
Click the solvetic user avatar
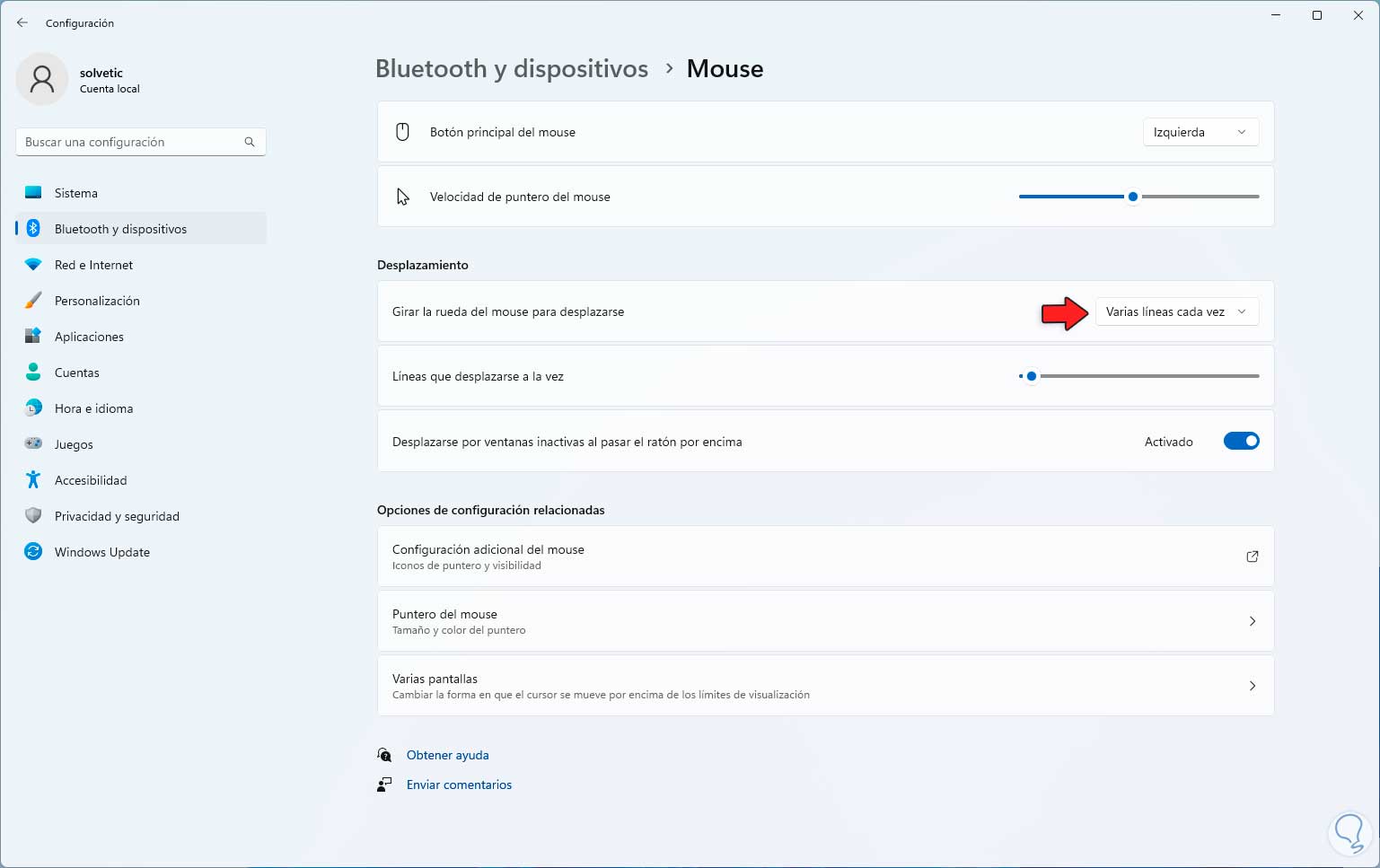[x=41, y=80]
